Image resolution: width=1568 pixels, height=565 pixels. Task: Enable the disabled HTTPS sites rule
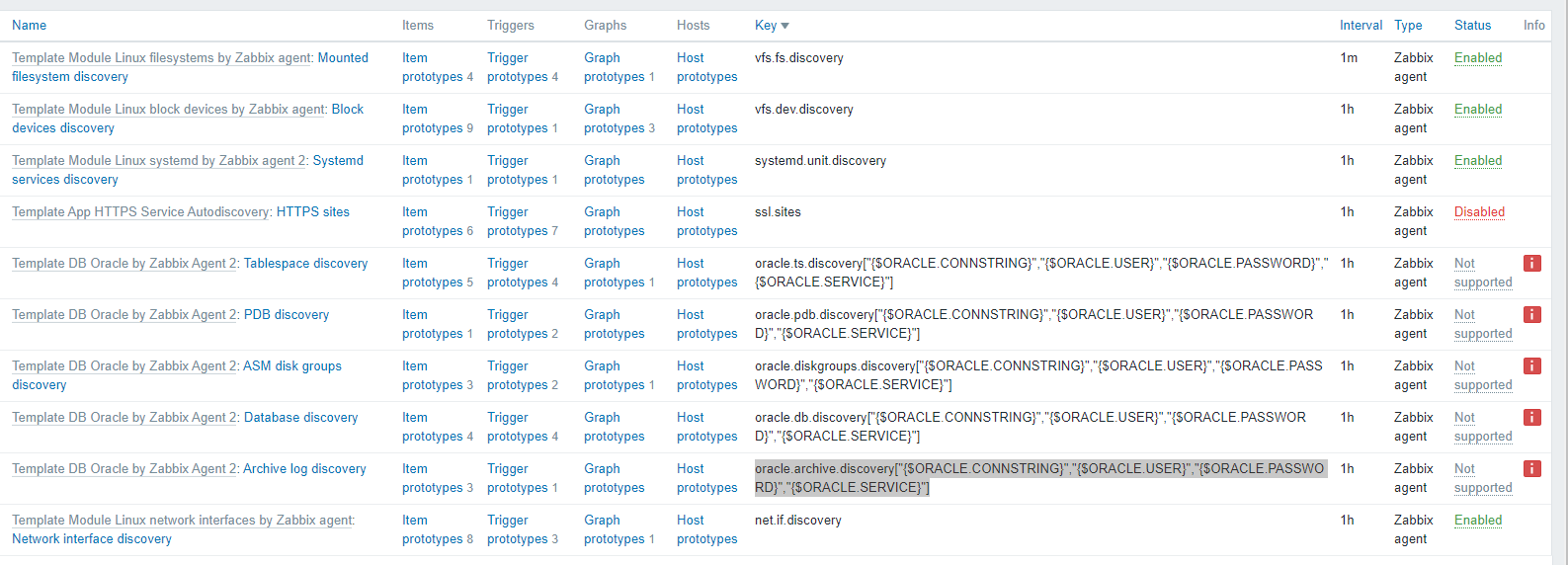1478,212
